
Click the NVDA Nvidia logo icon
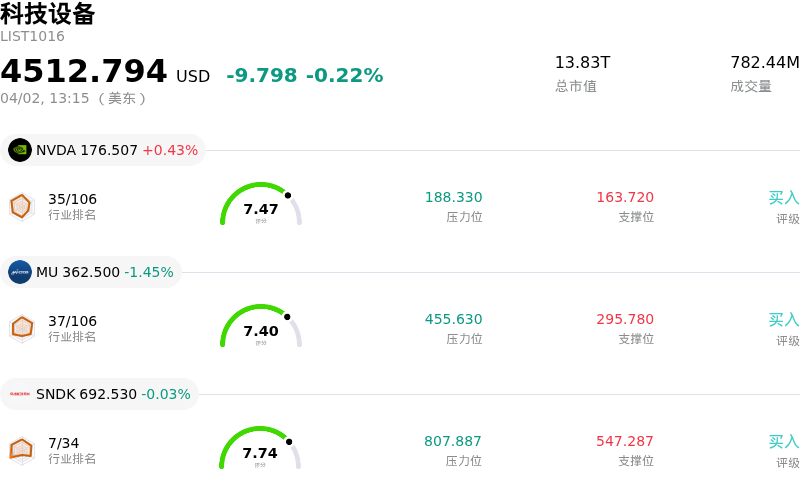point(20,150)
